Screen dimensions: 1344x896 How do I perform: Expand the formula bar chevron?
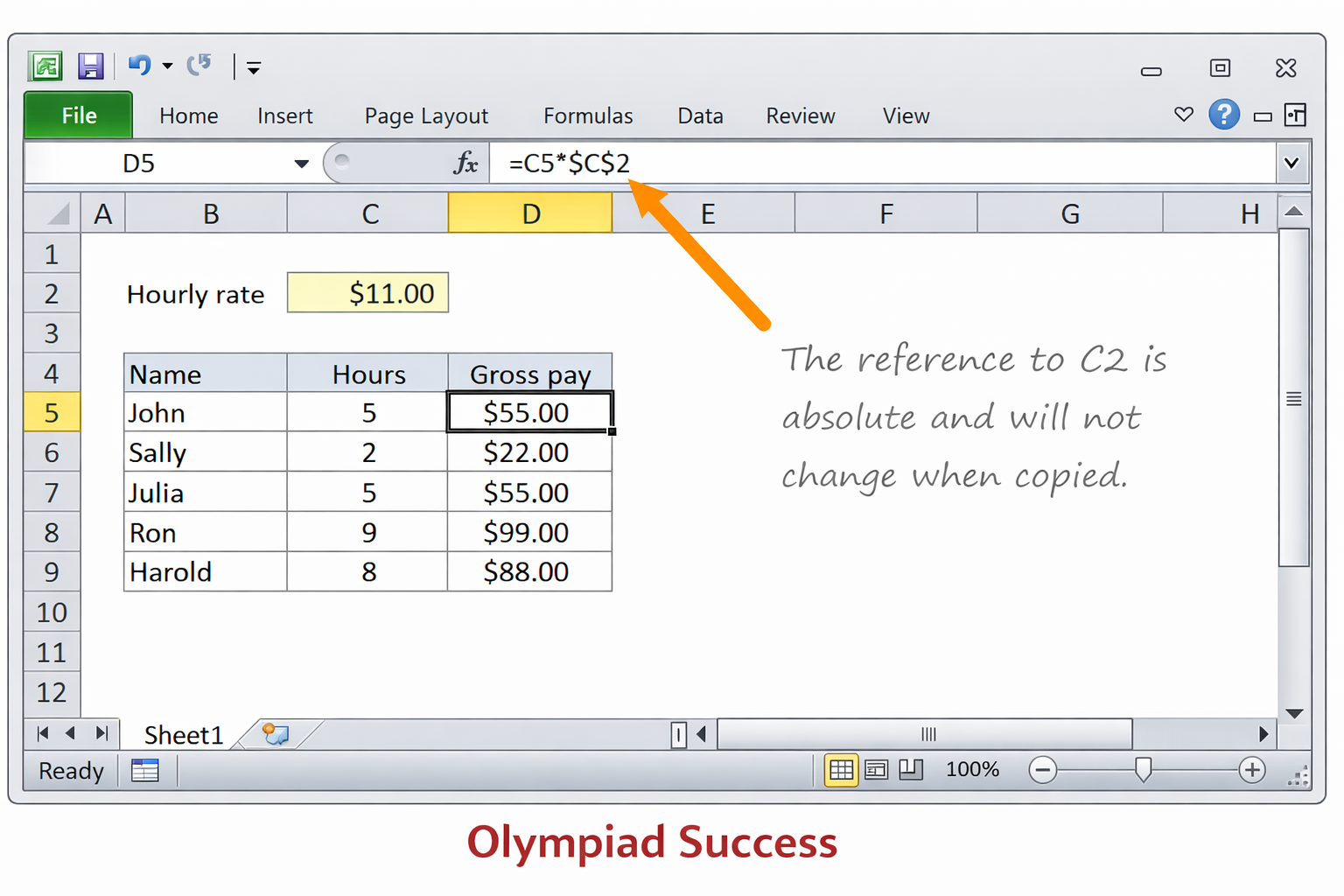[x=1291, y=163]
